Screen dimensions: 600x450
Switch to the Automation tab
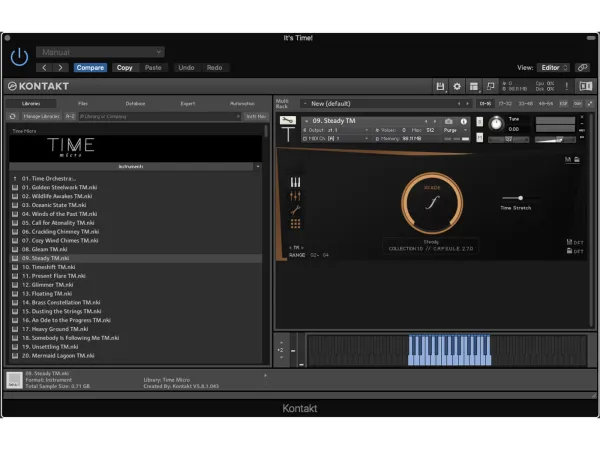click(x=242, y=104)
